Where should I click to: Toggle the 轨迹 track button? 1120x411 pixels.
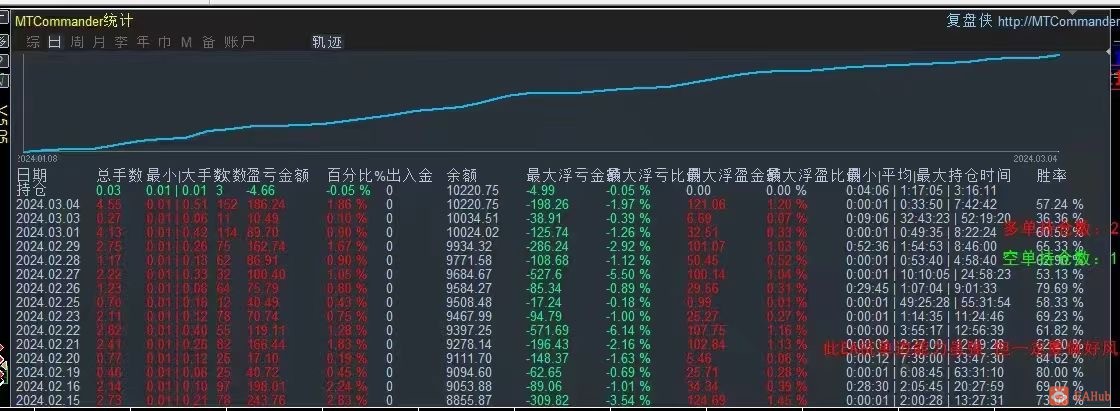[x=327, y=42]
